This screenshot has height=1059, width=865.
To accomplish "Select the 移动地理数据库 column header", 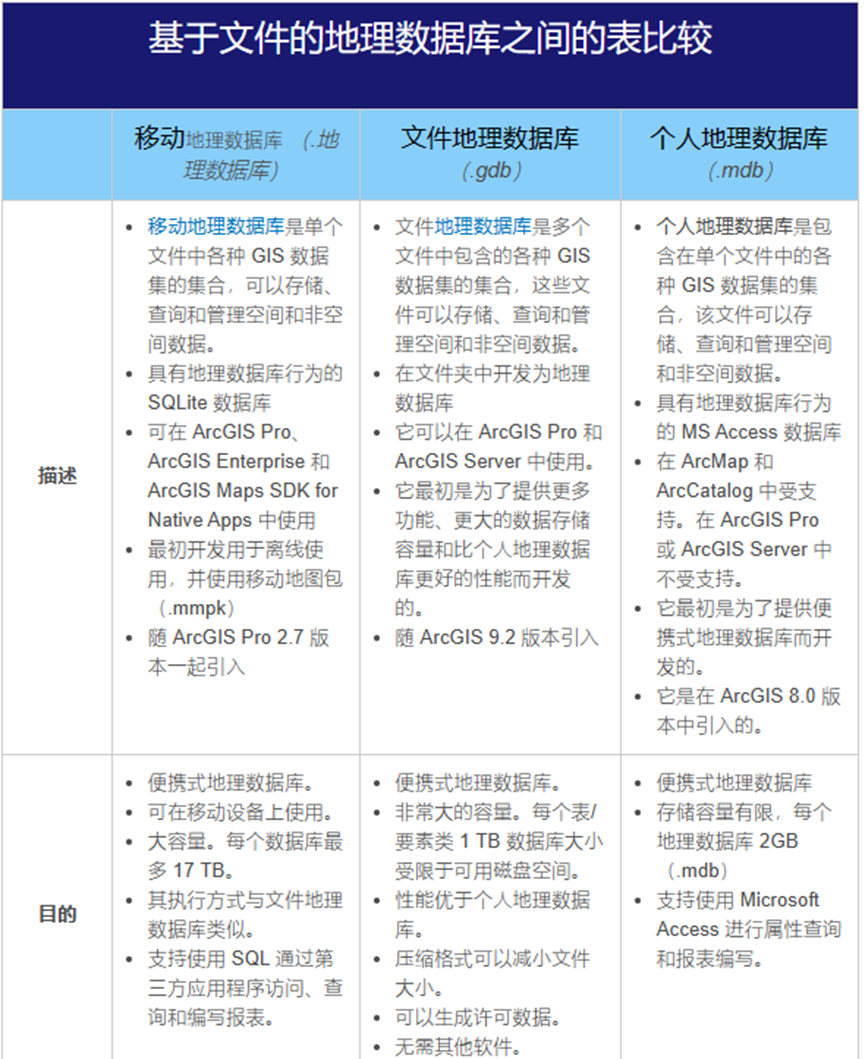I will click(236, 154).
